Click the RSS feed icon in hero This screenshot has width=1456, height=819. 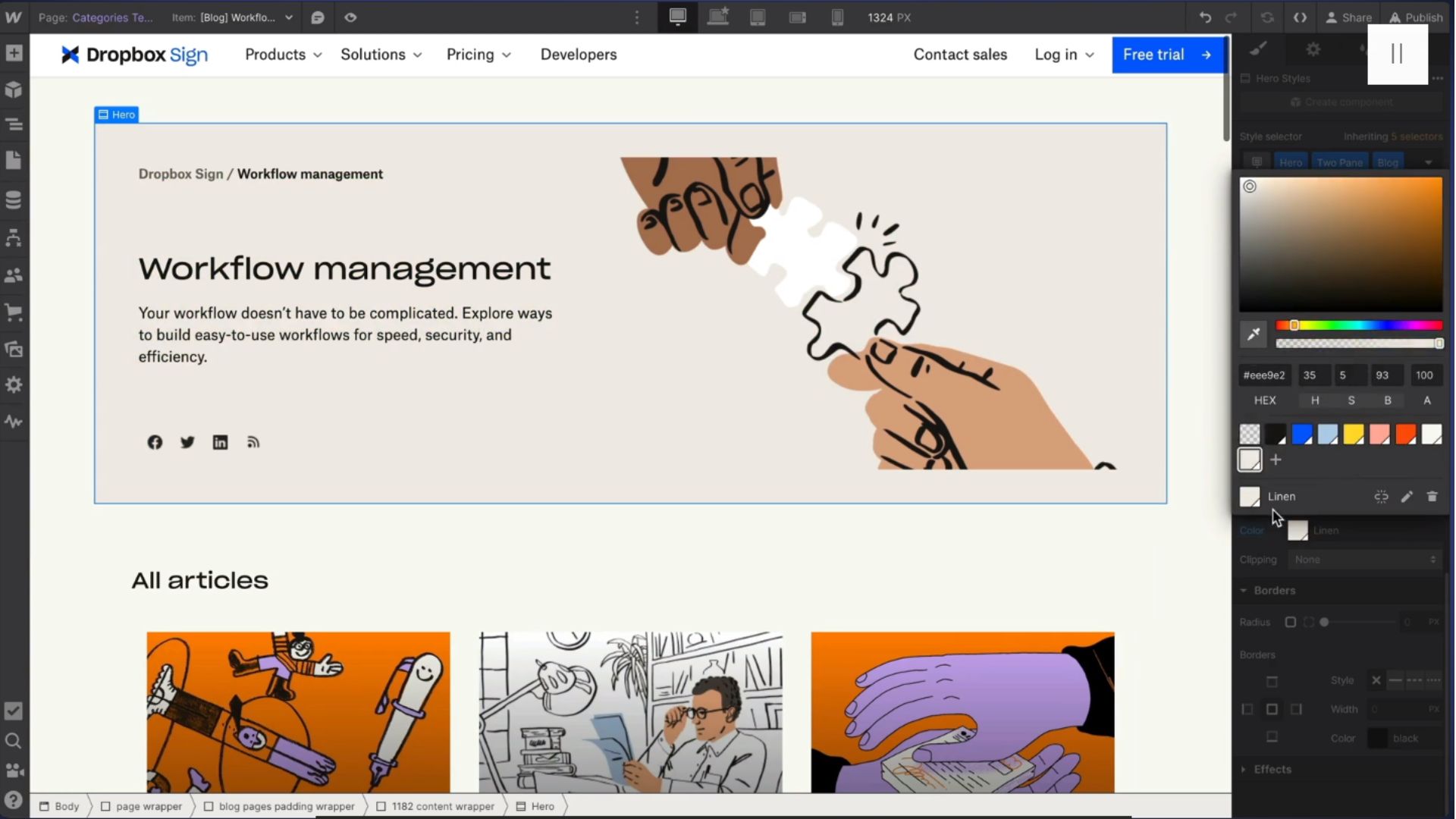coord(253,442)
